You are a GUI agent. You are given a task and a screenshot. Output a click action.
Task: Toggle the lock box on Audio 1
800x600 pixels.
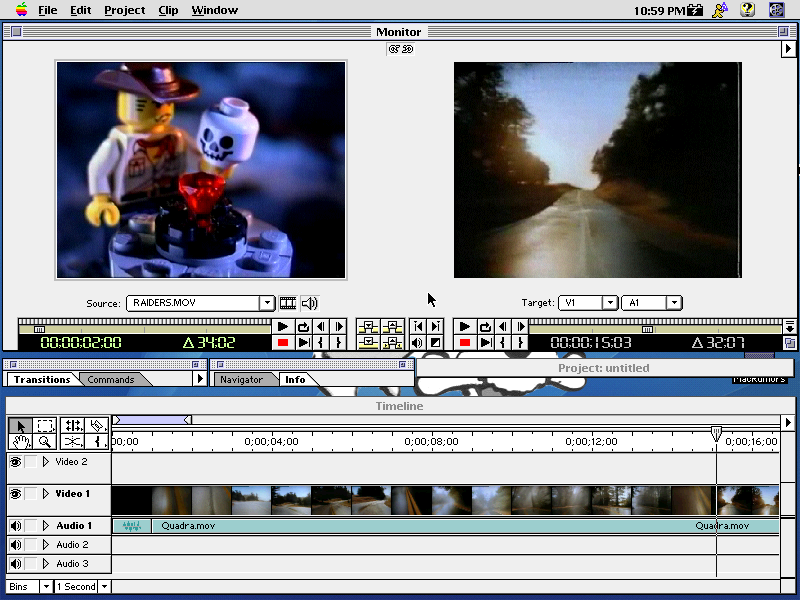(31, 526)
